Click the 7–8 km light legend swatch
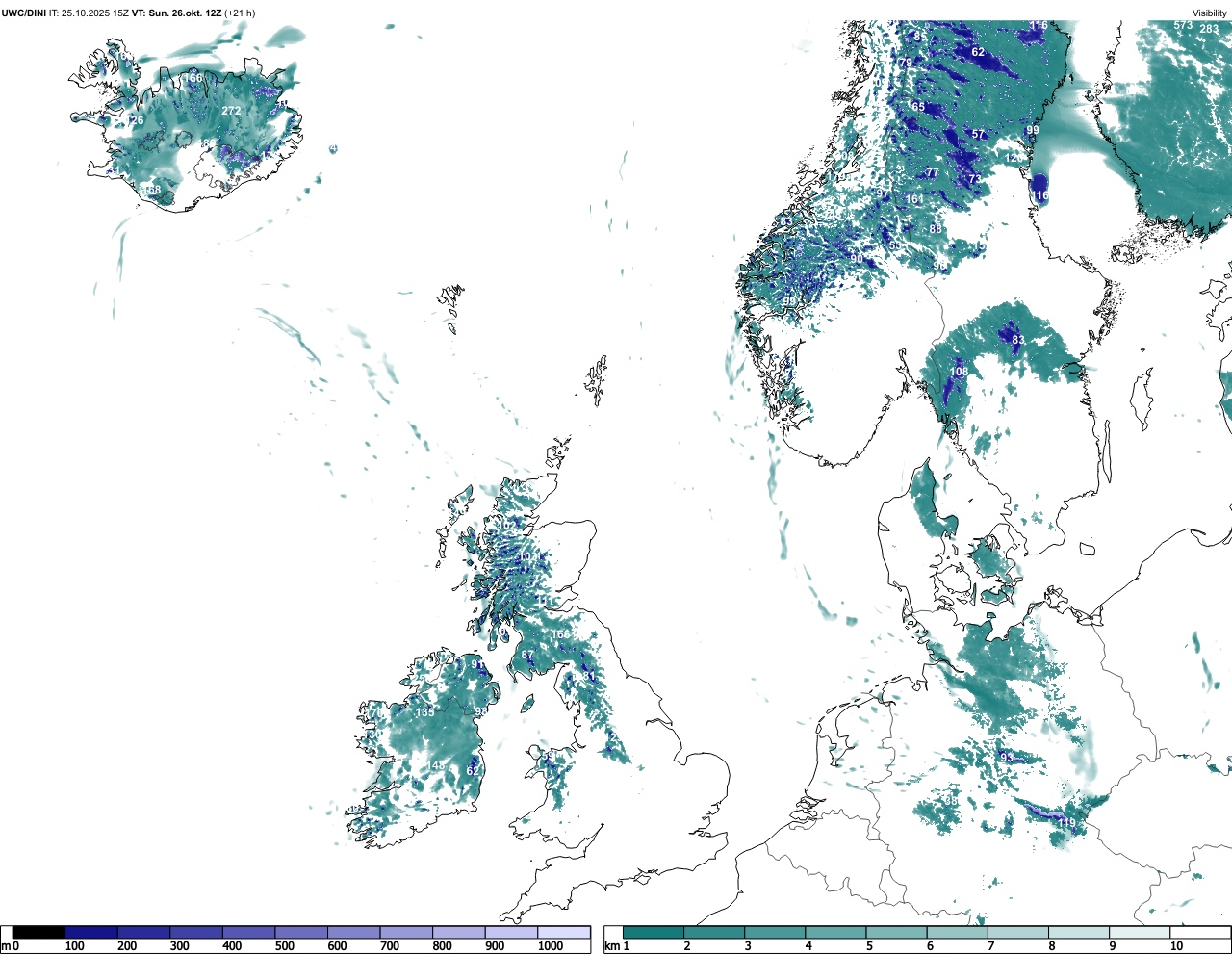 point(1017,932)
